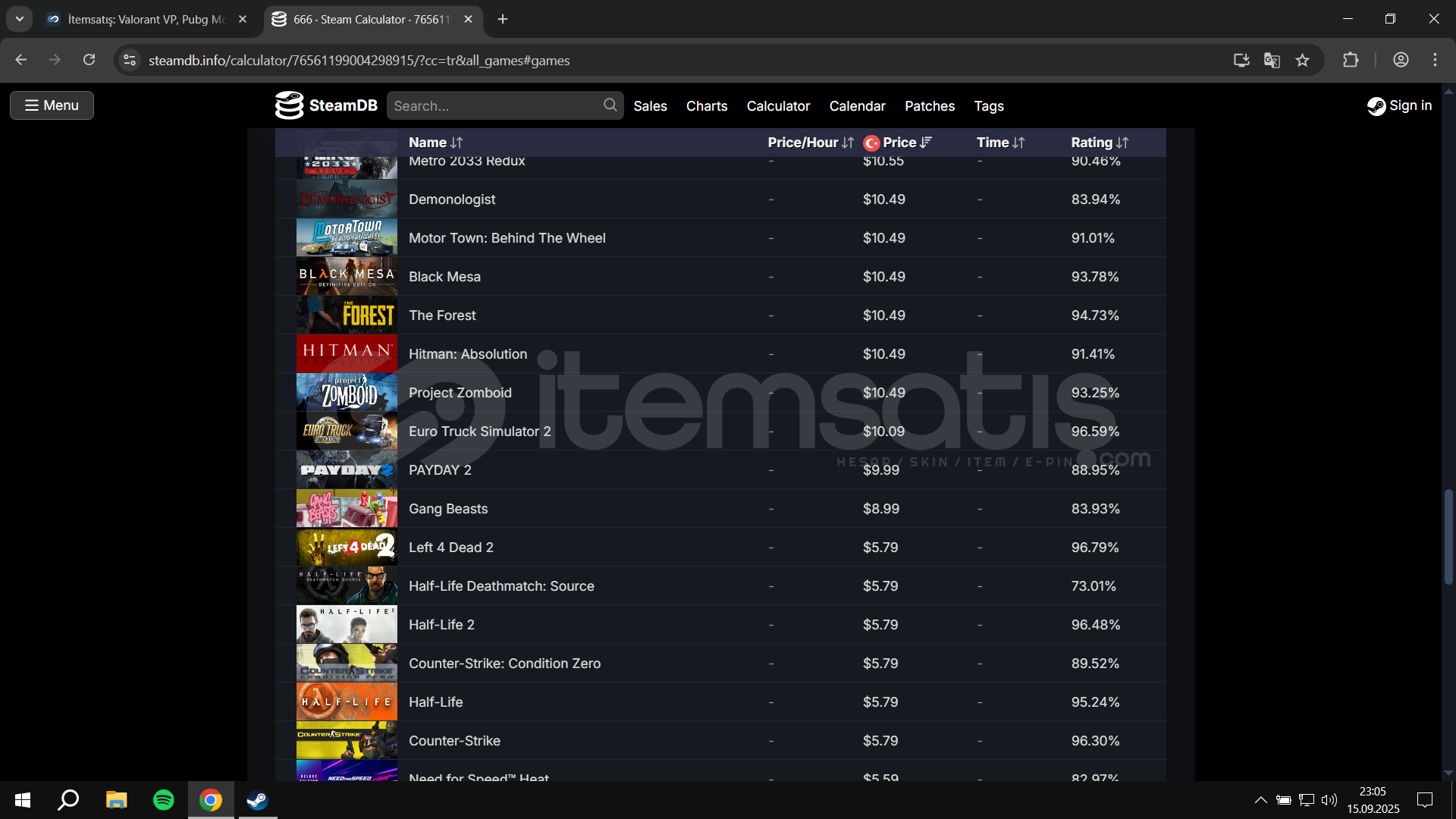This screenshot has height=819, width=1456.
Task: Open Counter-Strike: Condition Zero link
Action: pos(504,663)
